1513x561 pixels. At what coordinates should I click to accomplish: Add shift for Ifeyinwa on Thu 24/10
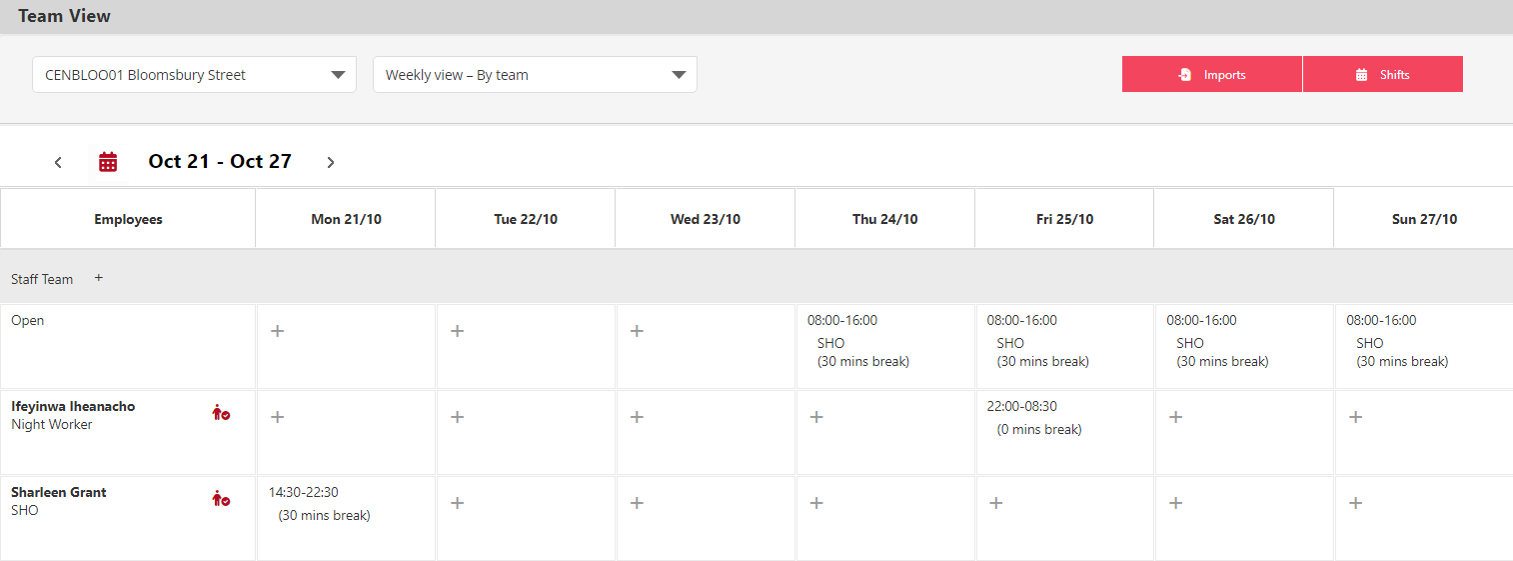click(x=816, y=417)
